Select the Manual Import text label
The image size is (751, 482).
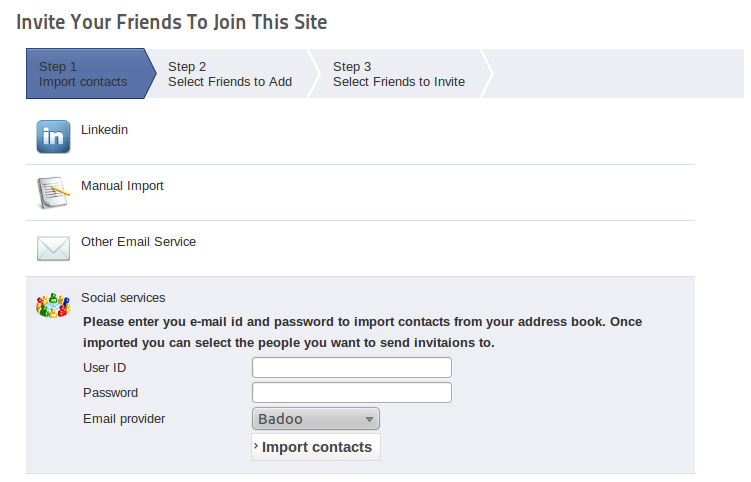coord(122,186)
